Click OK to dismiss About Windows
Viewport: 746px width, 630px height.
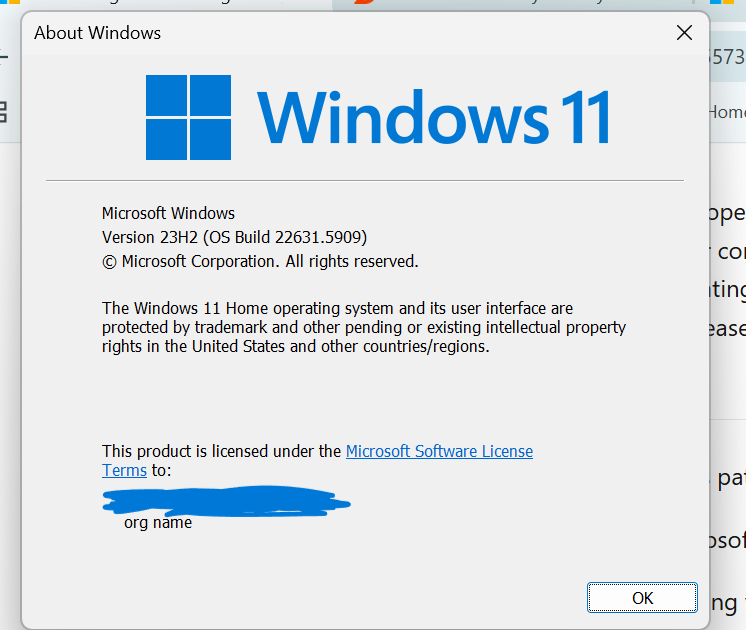[642, 598]
